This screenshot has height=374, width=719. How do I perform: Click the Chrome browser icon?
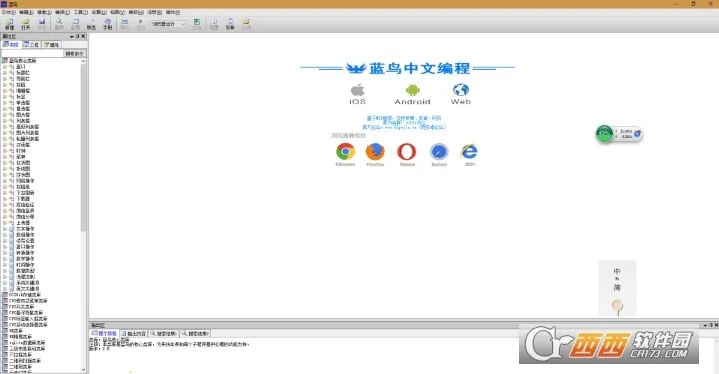coord(345,151)
